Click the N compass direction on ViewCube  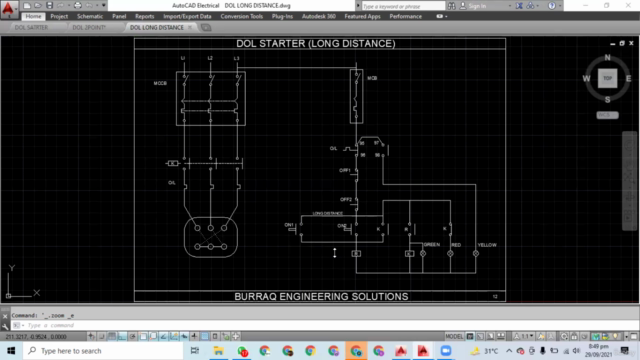pos(607,58)
